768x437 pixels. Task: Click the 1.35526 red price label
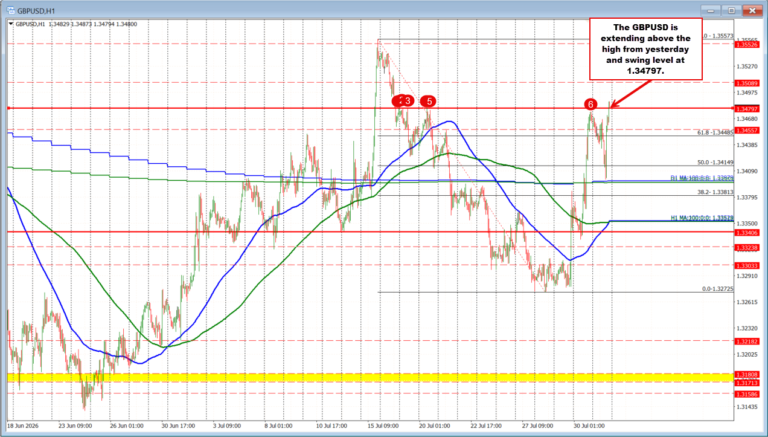pyautogui.click(x=746, y=45)
